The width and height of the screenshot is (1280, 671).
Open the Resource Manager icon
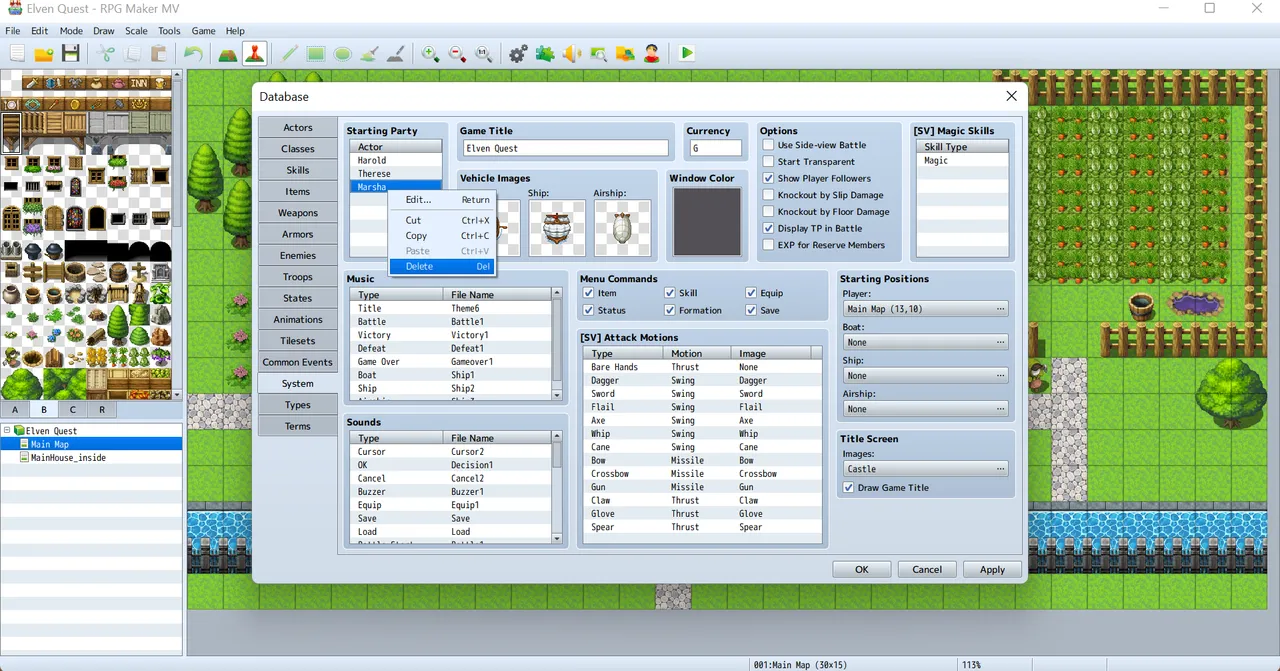point(625,53)
